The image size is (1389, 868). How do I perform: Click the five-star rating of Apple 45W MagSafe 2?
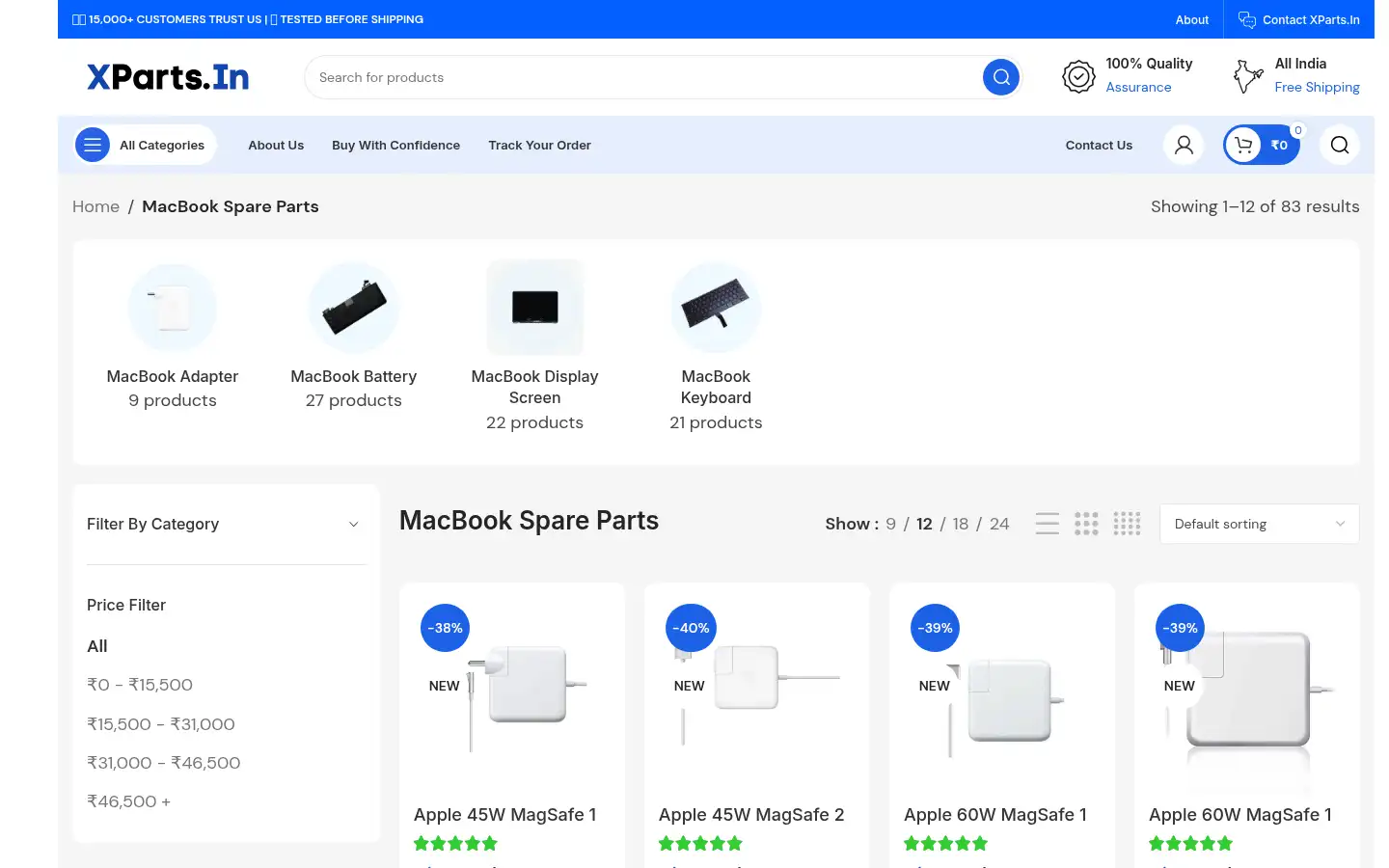click(700, 844)
